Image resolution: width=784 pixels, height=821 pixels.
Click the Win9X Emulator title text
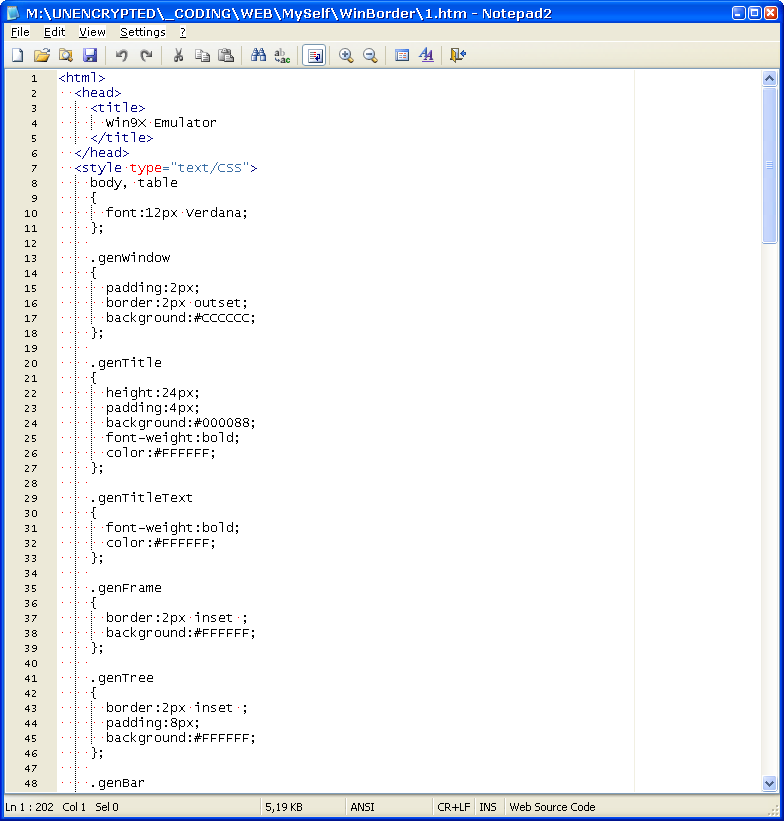(x=161, y=123)
